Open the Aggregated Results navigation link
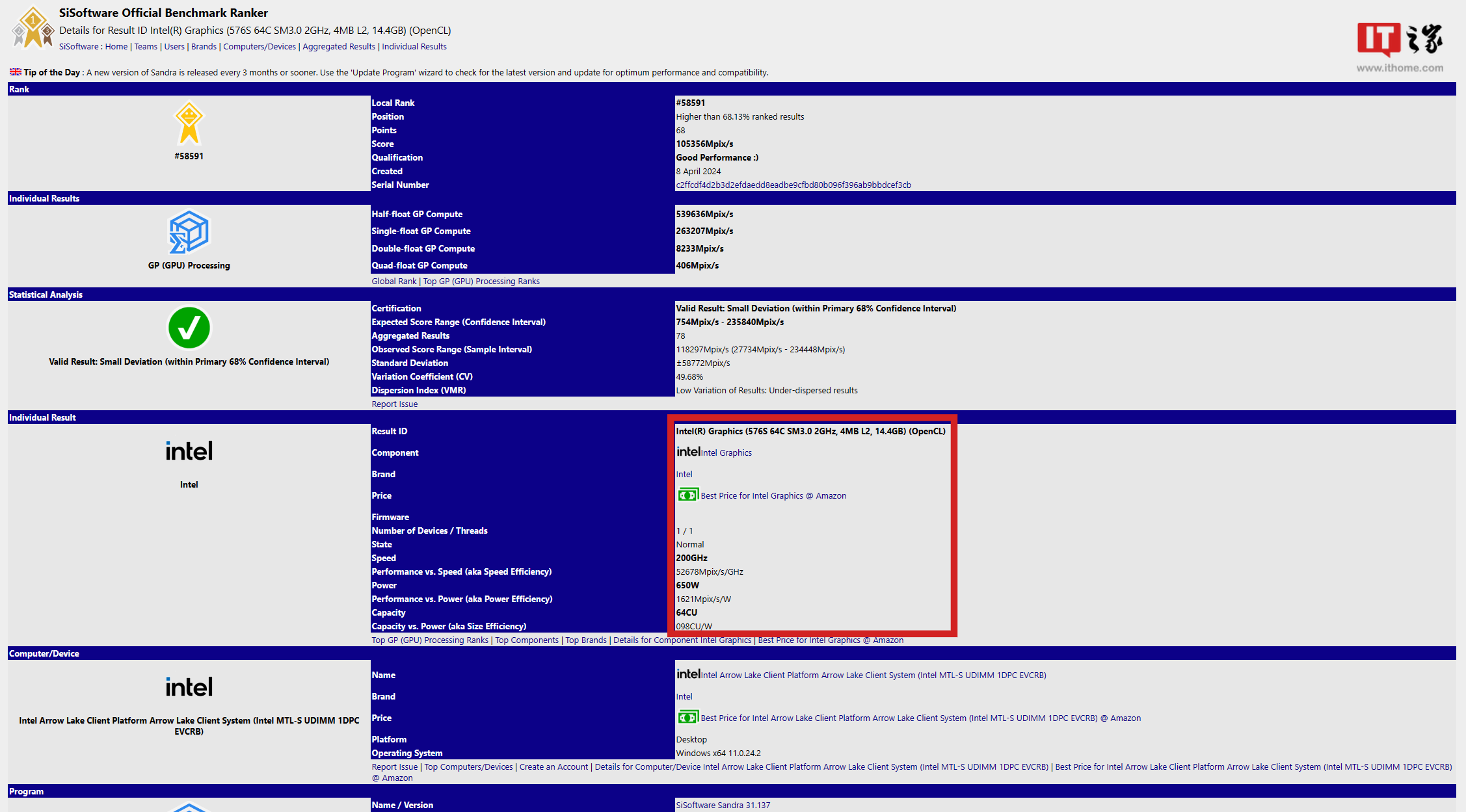This screenshot has height=812, width=1466. coord(339,47)
